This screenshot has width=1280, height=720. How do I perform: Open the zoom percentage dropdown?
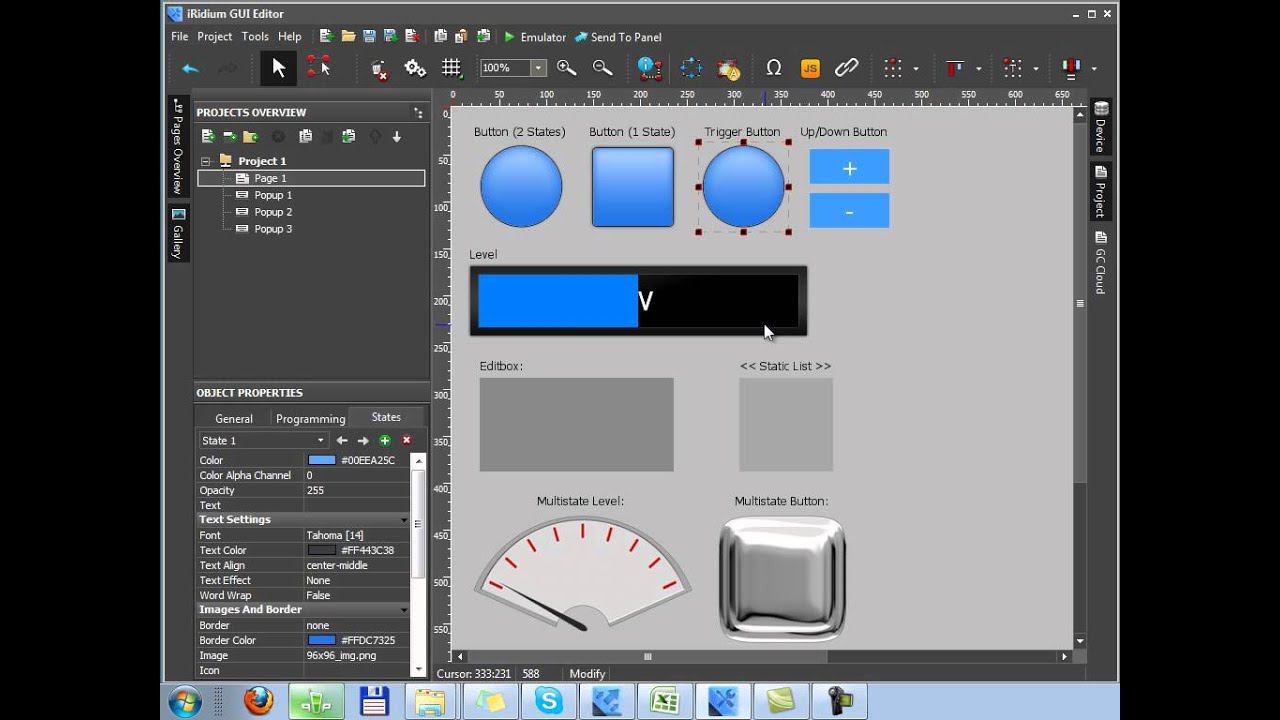click(x=538, y=68)
